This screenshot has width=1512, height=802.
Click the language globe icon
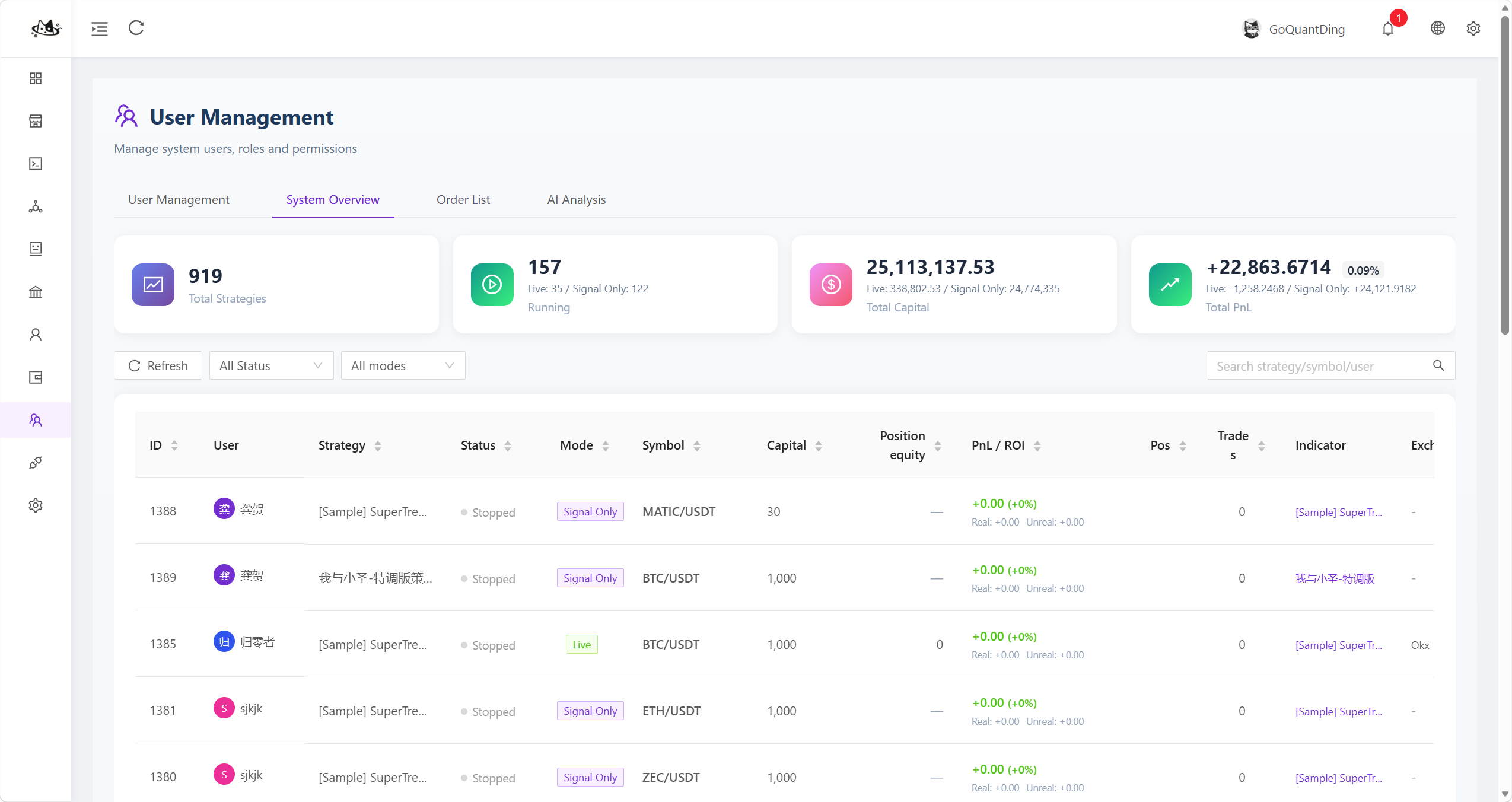click(x=1437, y=28)
